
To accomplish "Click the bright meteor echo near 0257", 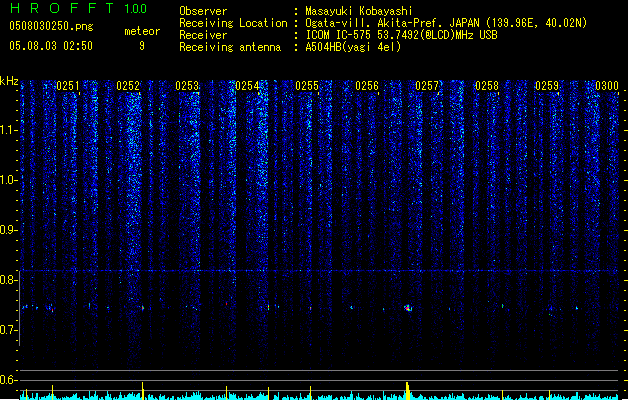I will [408, 308].
